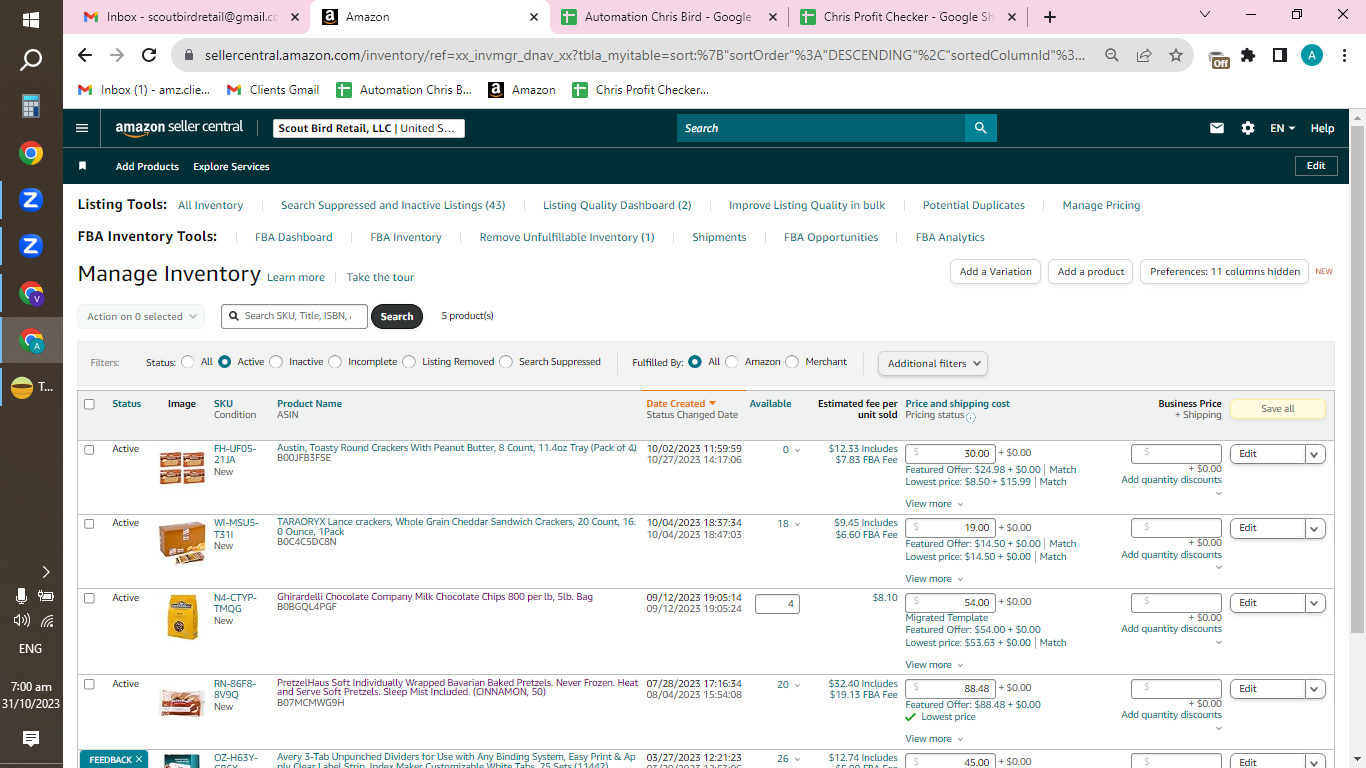1366x768 pixels.
Task: Open the notification center icon on taskbar
Action: [31, 739]
